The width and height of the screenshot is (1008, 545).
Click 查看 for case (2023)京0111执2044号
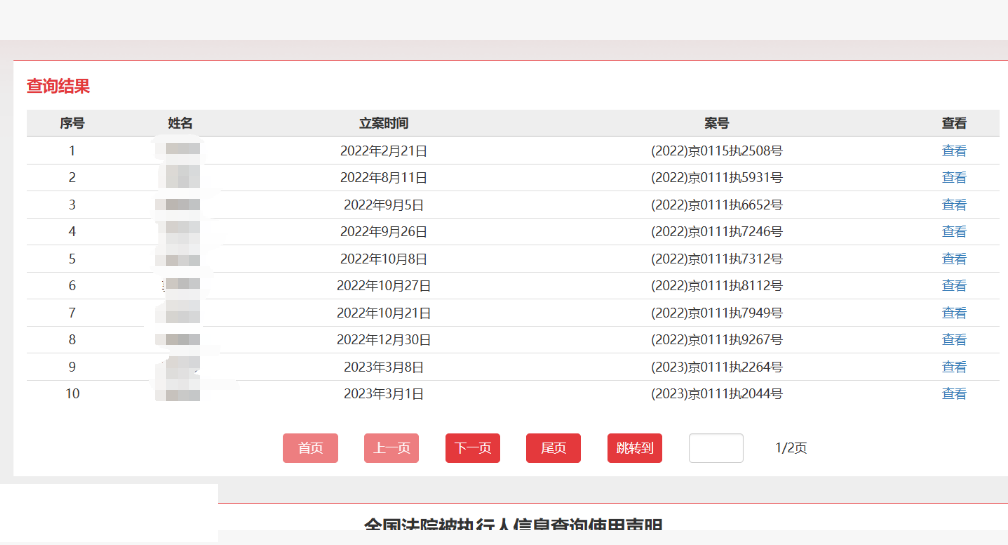953,394
